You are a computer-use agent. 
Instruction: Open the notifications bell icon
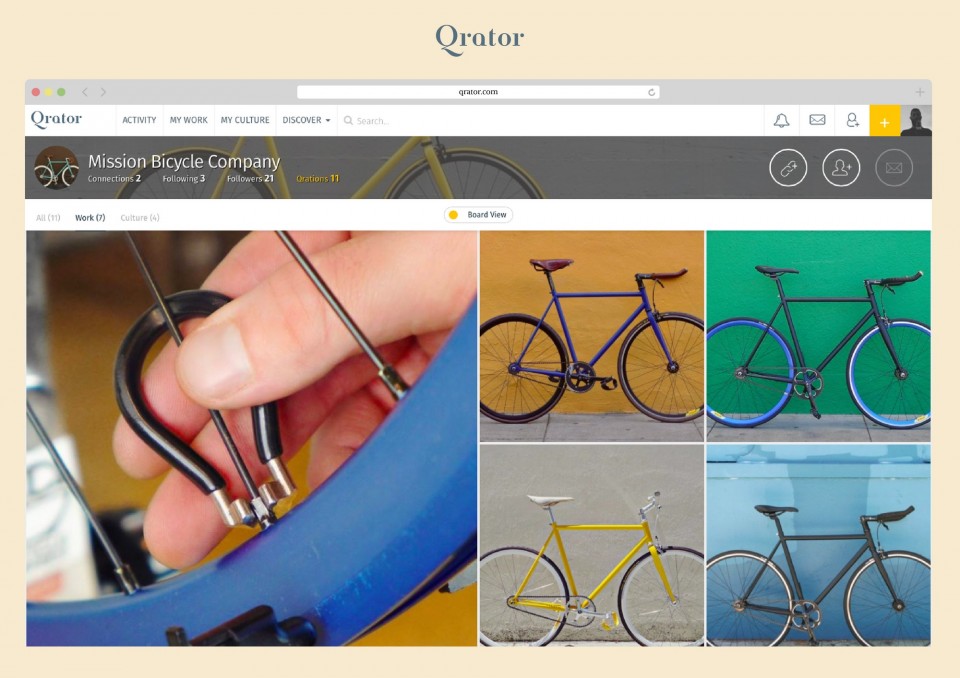pyautogui.click(x=781, y=120)
